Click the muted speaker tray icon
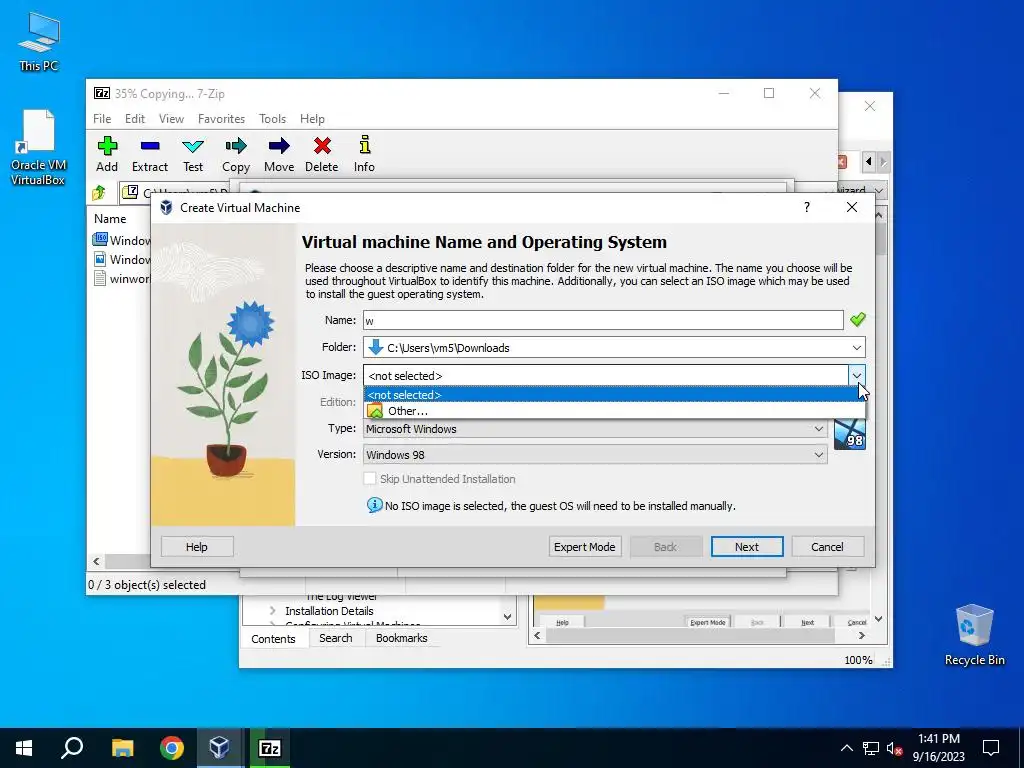Viewport: 1024px width, 768px height. (x=894, y=748)
